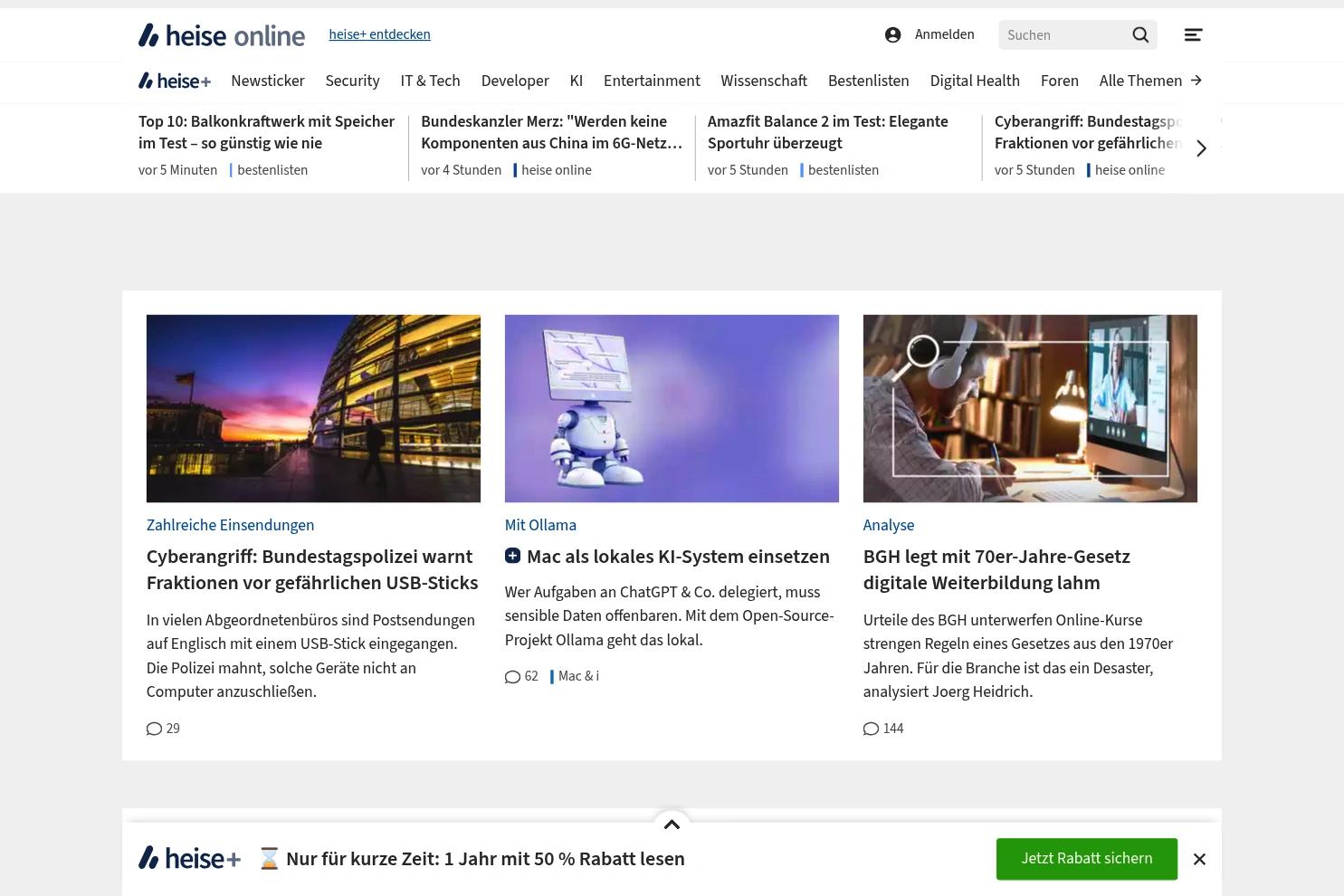Collapse the promo banner using the chevron
This screenshot has height=896, width=1344.
(672, 824)
